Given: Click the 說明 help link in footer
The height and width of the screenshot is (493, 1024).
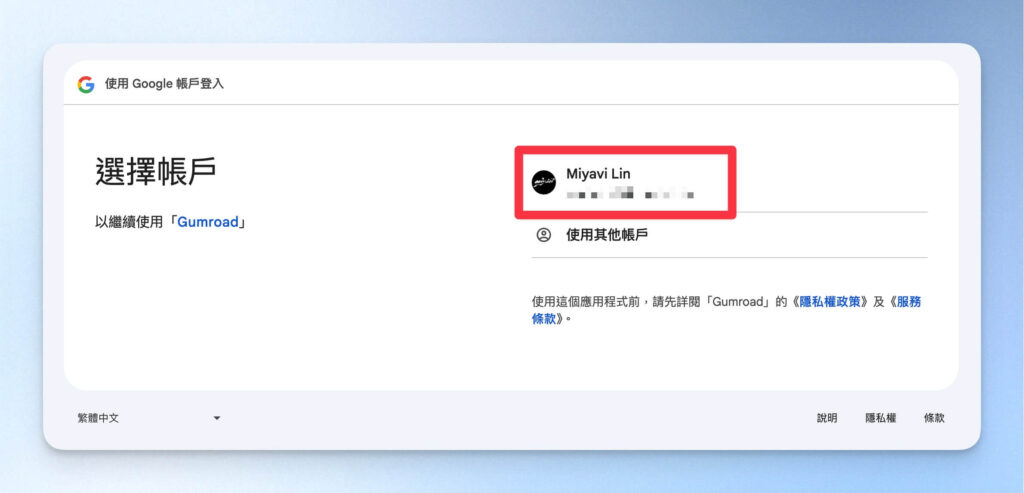Looking at the screenshot, I should click(827, 418).
